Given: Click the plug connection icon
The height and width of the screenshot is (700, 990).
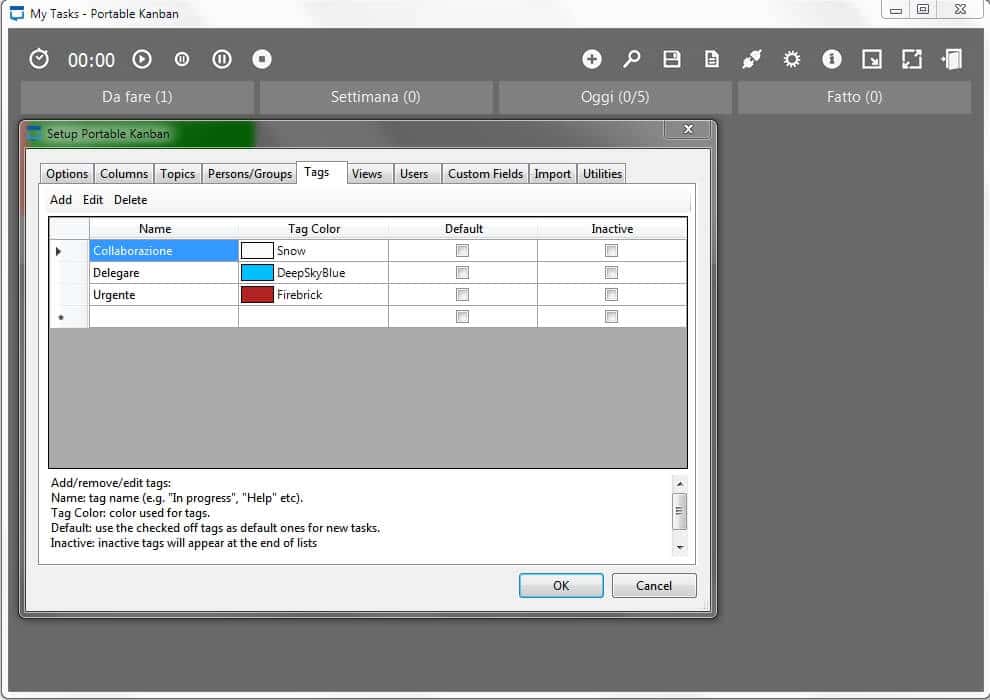Looking at the screenshot, I should [752, 59].
